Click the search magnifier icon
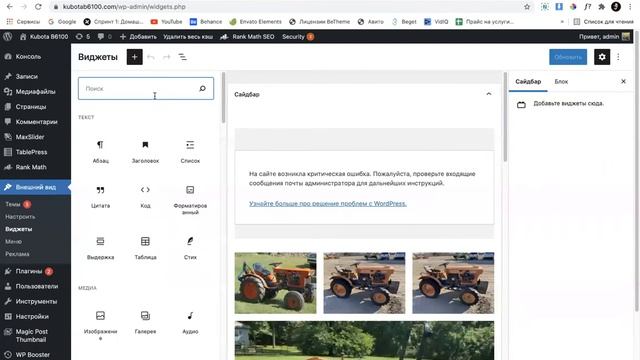This screenshot has width=640, height=360. (202, 89)
